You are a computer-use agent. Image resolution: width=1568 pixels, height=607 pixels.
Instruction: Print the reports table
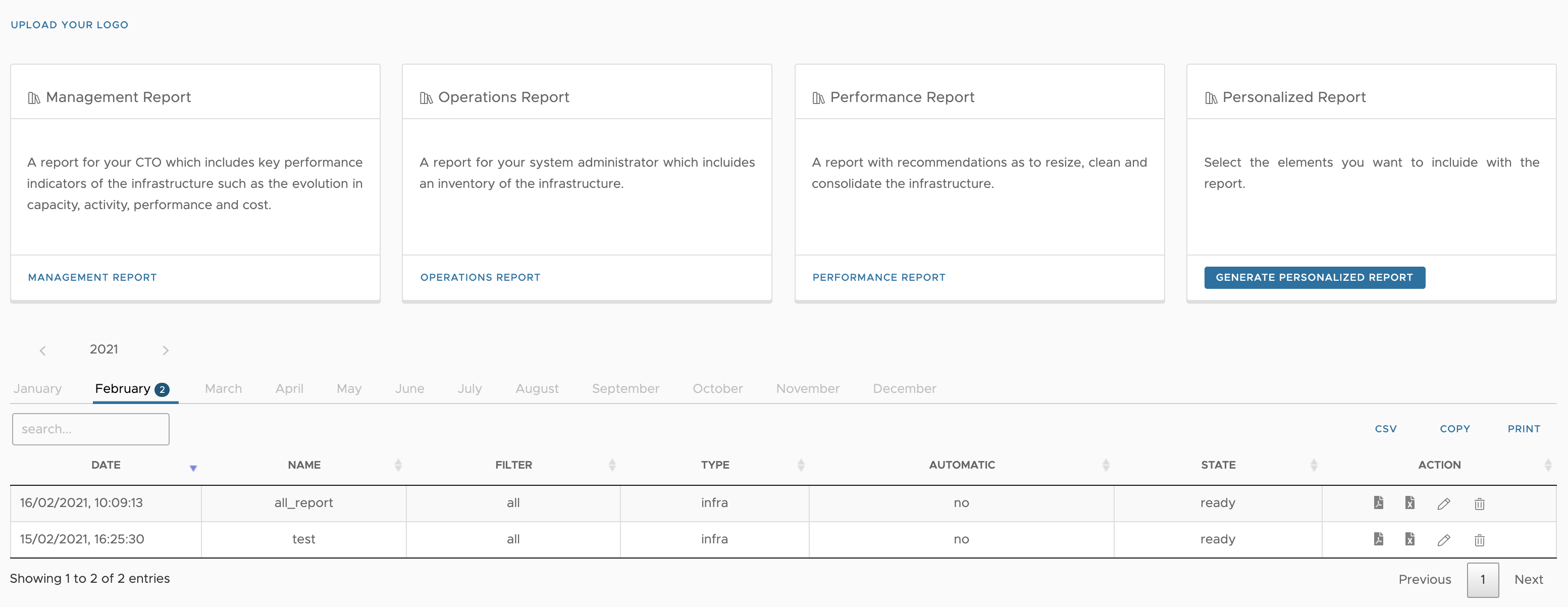click(x=1524, y=429)
